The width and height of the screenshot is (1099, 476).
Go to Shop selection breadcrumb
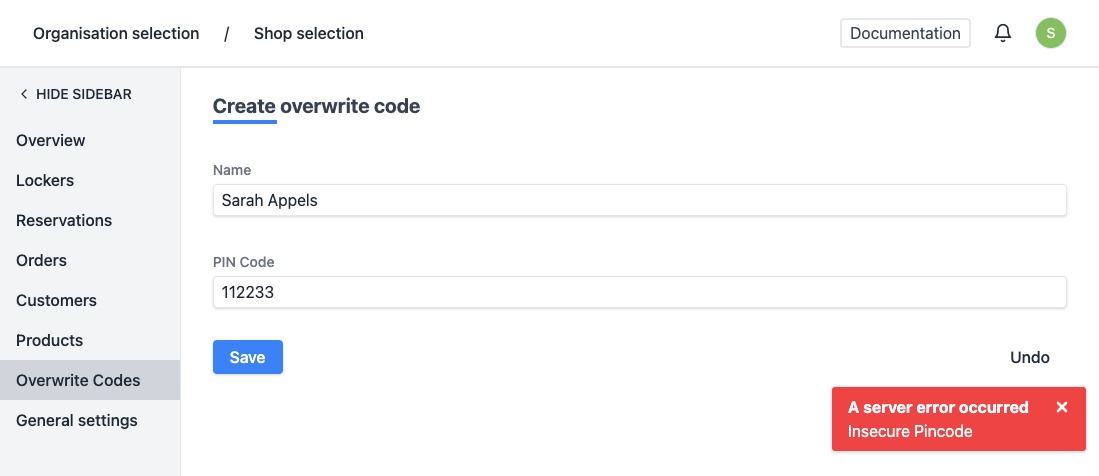click(x=308, y=33)
